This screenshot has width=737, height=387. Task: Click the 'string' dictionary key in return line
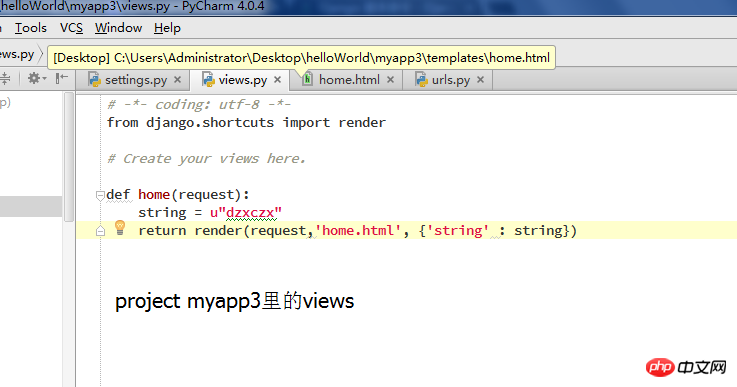(458, 230)
